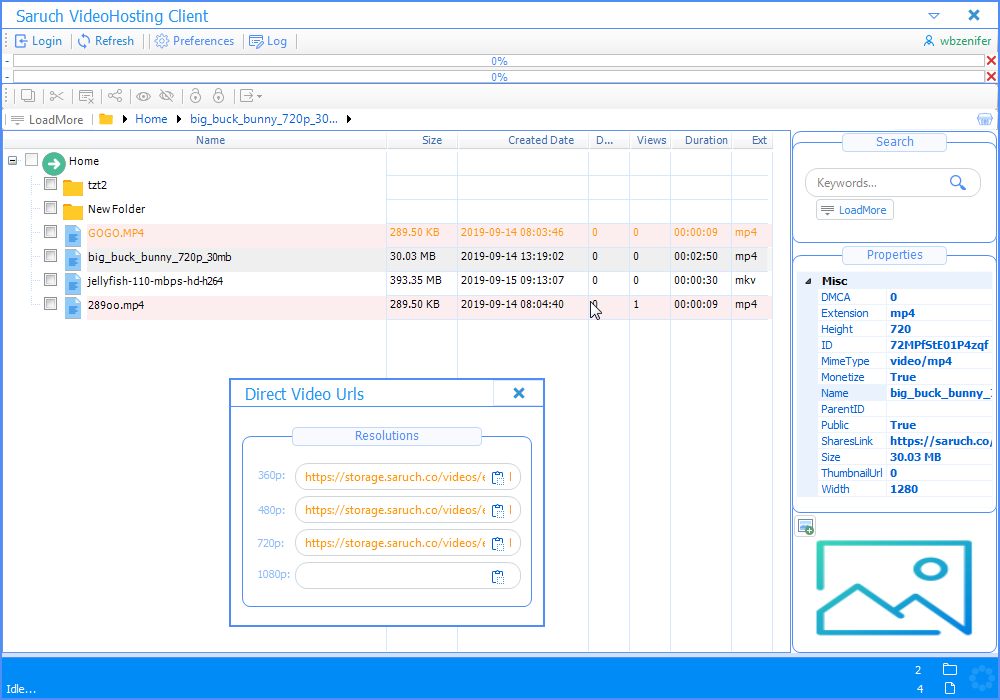
Task: Click the wbzenifer user account label
Action: pos(957,41)
